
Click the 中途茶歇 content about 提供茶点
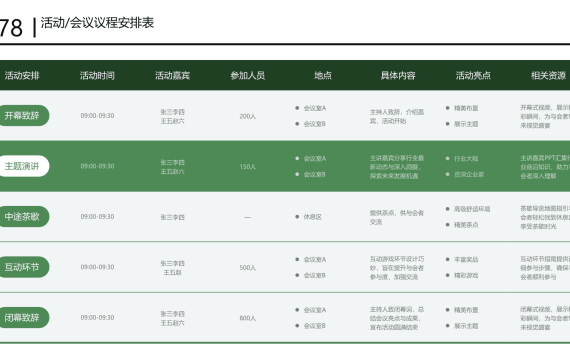click(x=397, y=217)
